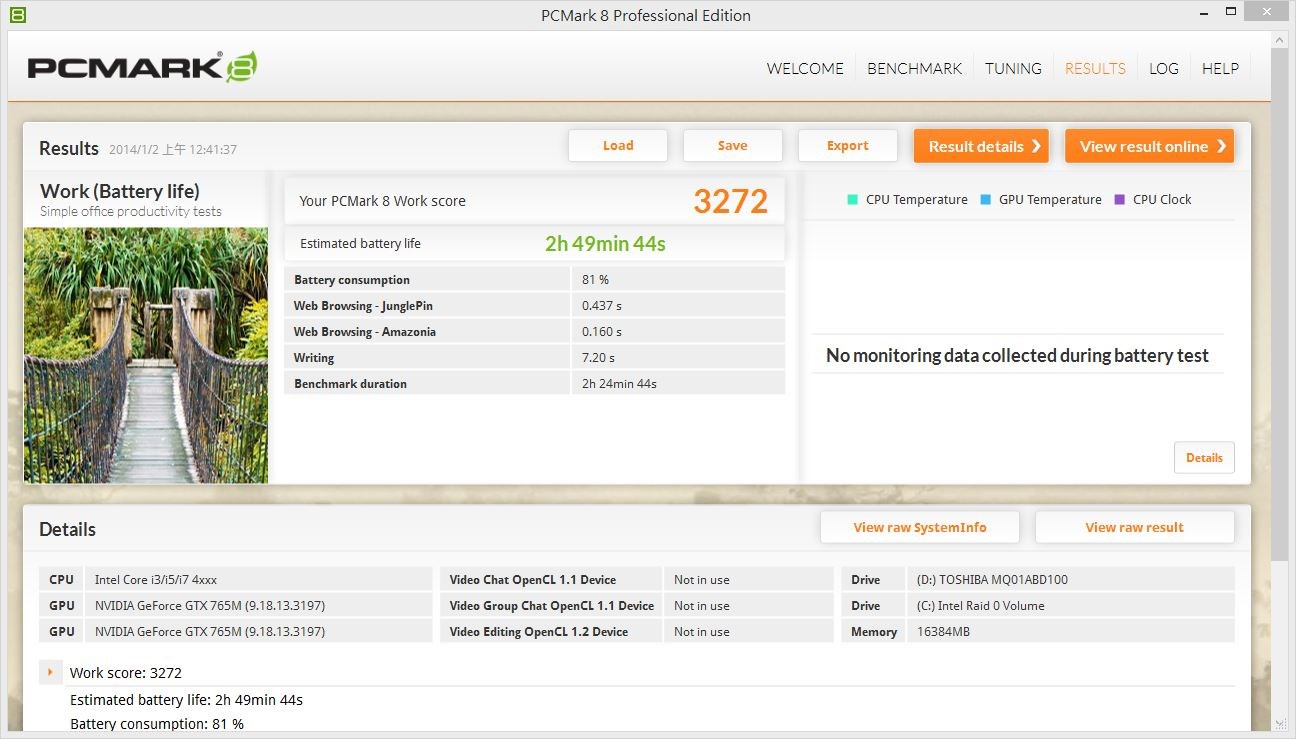Screen dimensions: 1296x739
Task: Expand the Work score 3272 arrow
Action: (50, 672)
